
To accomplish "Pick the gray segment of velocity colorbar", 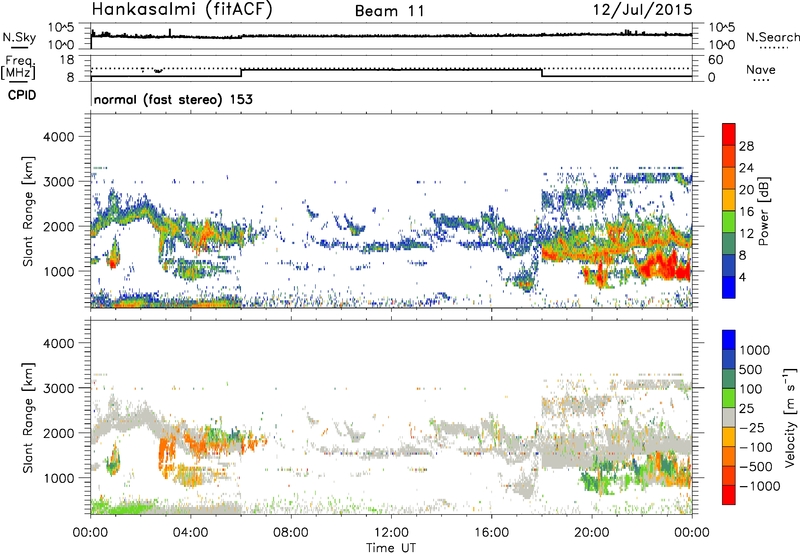I will point(729,418).
